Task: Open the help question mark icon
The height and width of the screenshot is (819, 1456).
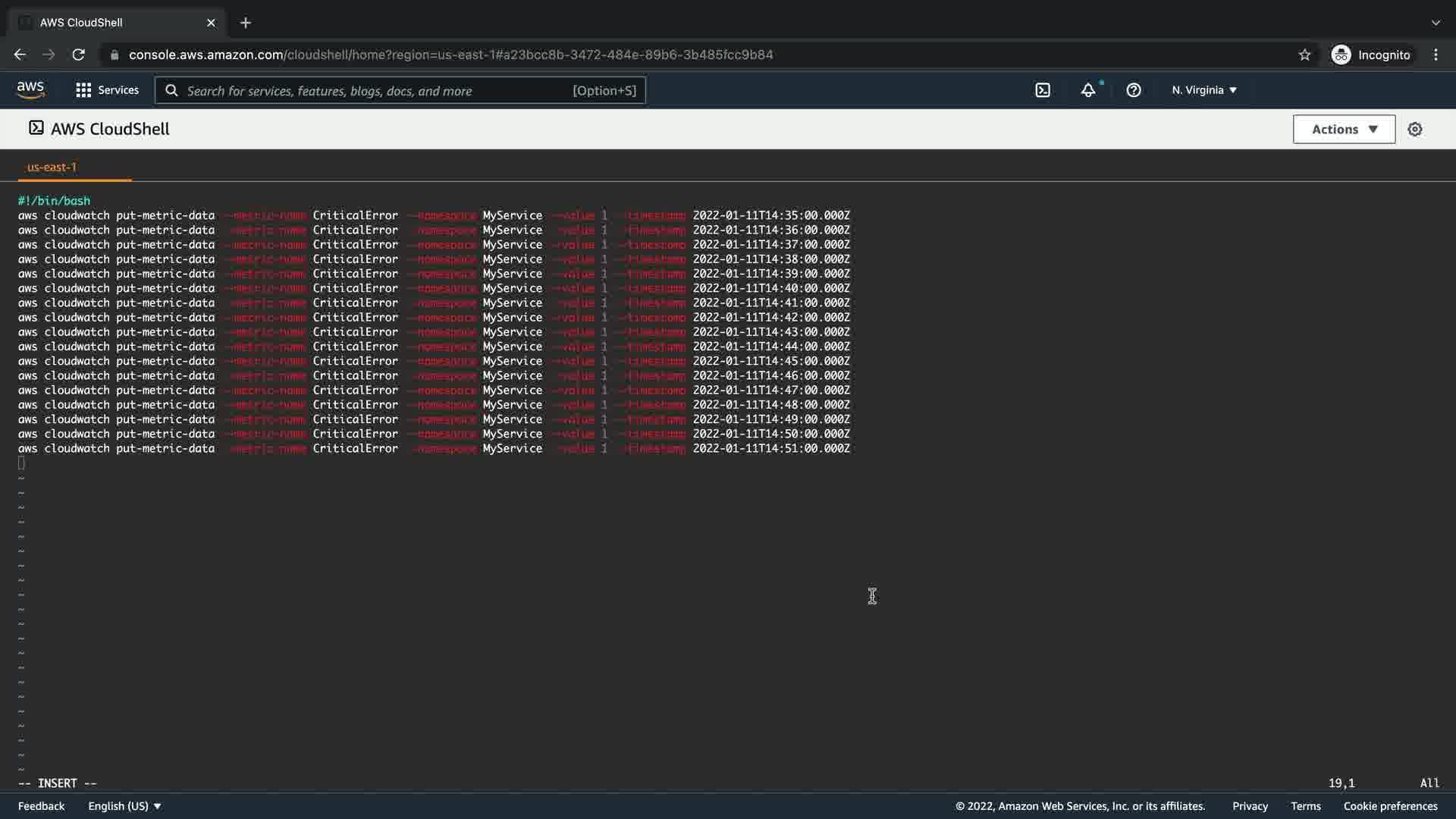Action: pos(1134,90)
